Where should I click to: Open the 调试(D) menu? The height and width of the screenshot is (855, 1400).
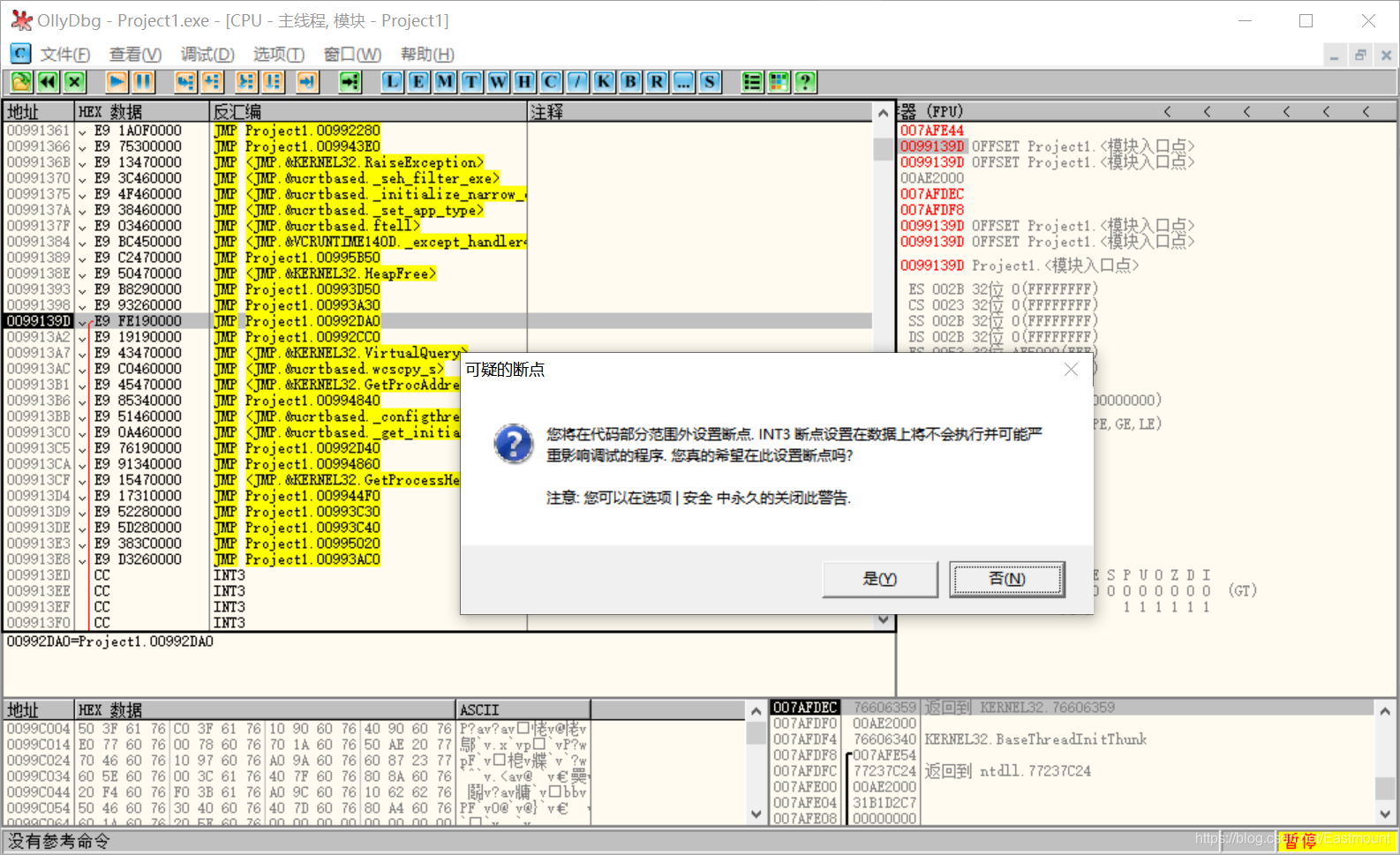tap(207, 55)
